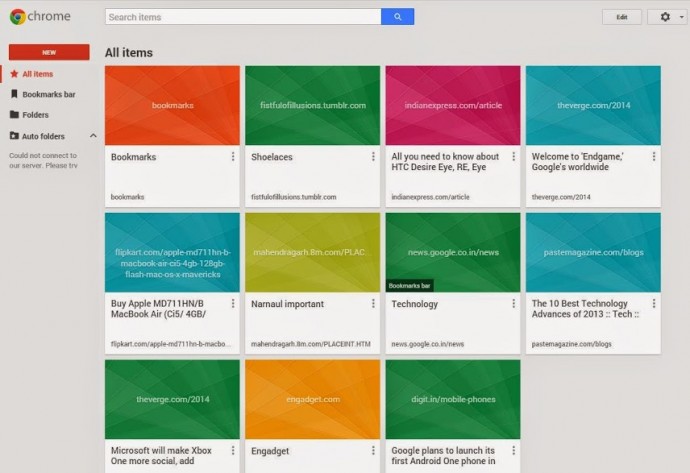Open three-dot menu on Engadget card
The width and height of the screenshot is (690, 473).
373,451
